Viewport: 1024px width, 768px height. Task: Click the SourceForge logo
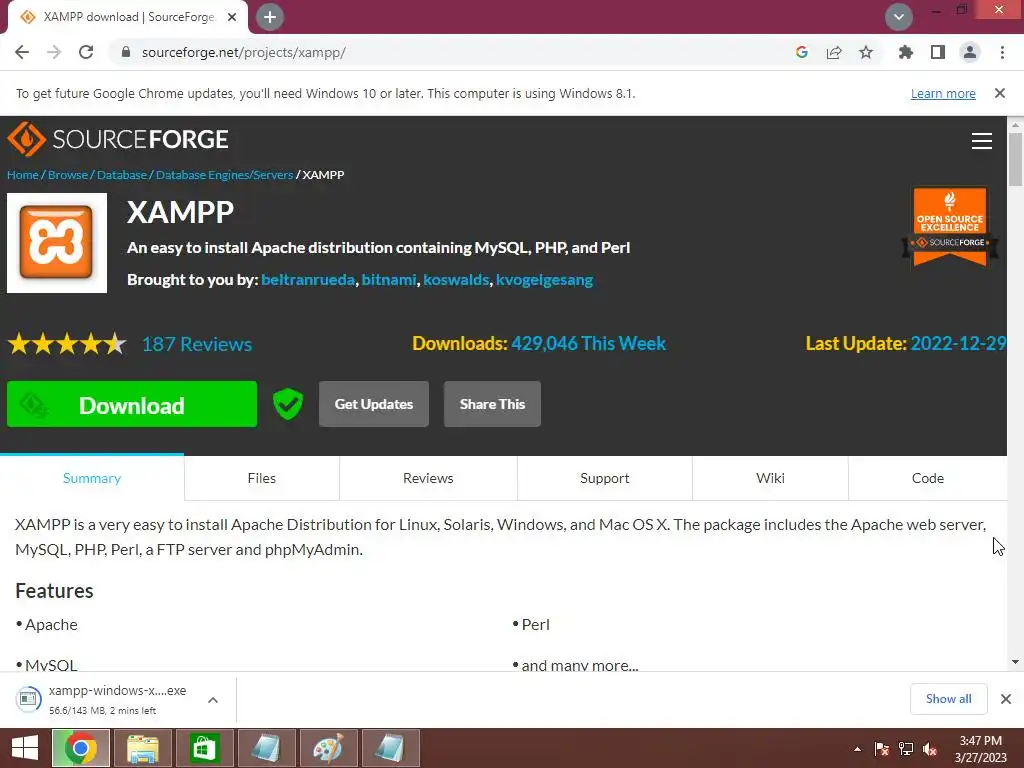click(x=118, y=139)
